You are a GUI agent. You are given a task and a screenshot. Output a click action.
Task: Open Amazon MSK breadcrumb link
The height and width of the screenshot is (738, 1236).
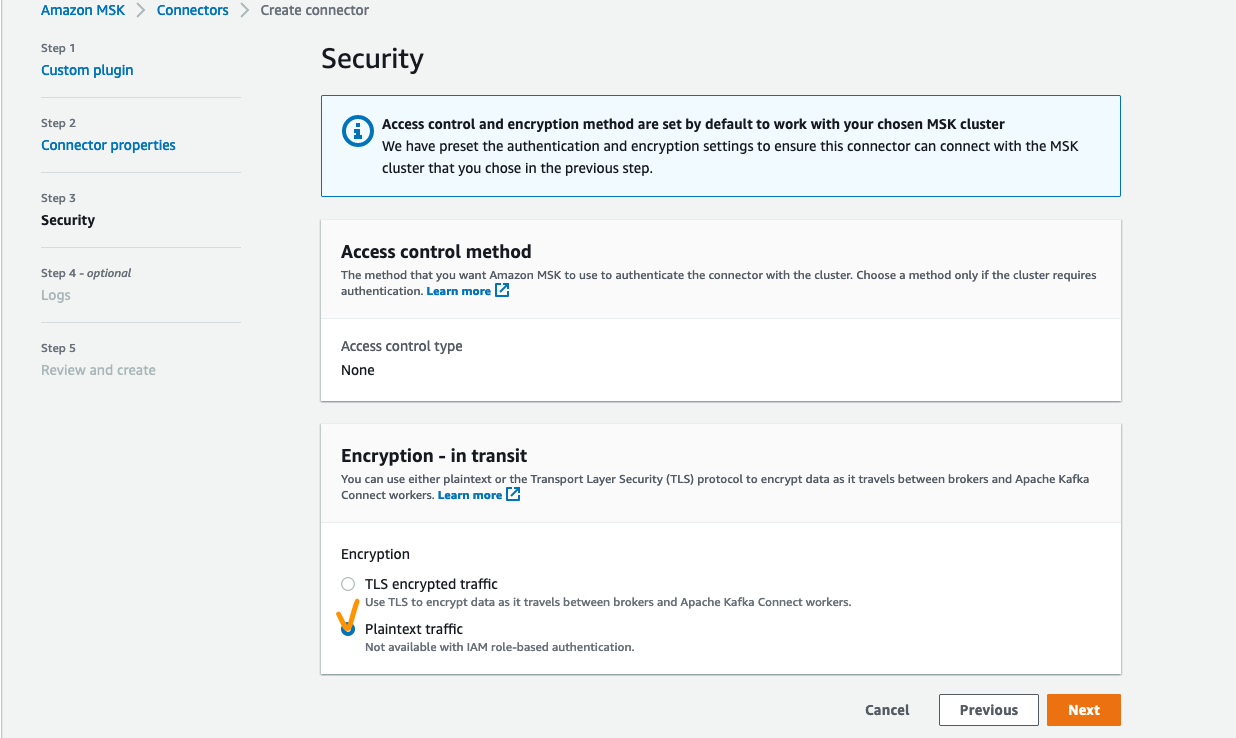click(83, 10)
